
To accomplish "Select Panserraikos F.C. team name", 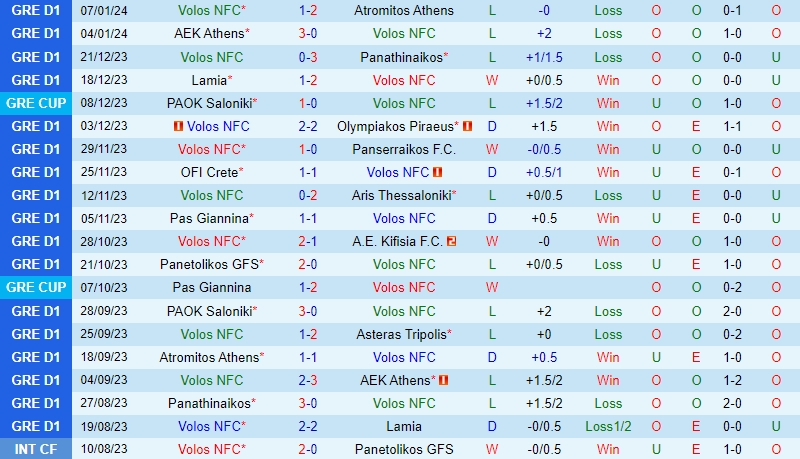I will pyautogui.click(x=404, y=149).
